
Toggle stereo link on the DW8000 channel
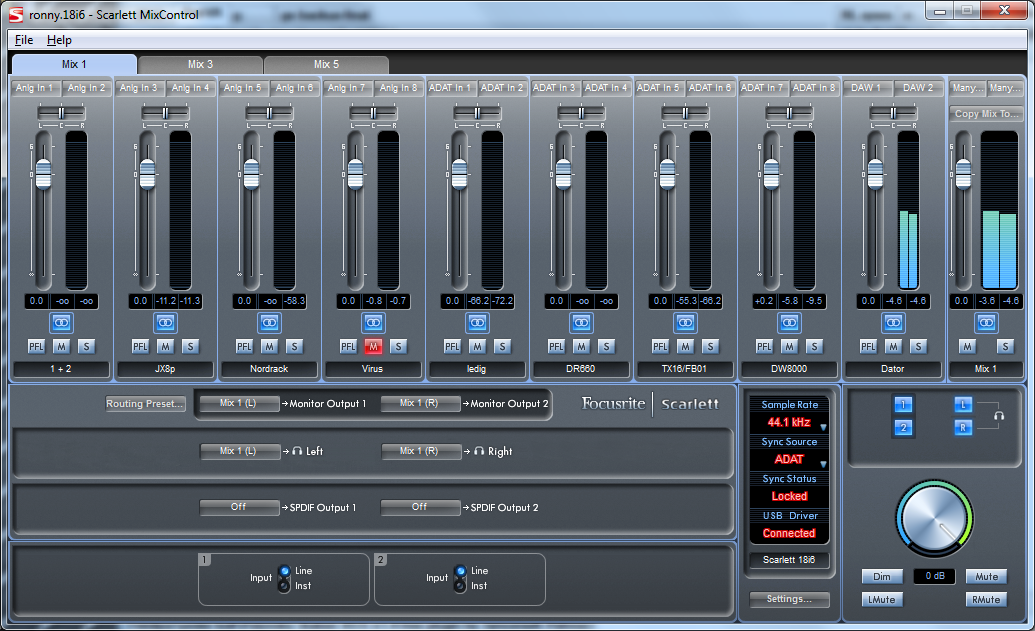pos(789,323)
